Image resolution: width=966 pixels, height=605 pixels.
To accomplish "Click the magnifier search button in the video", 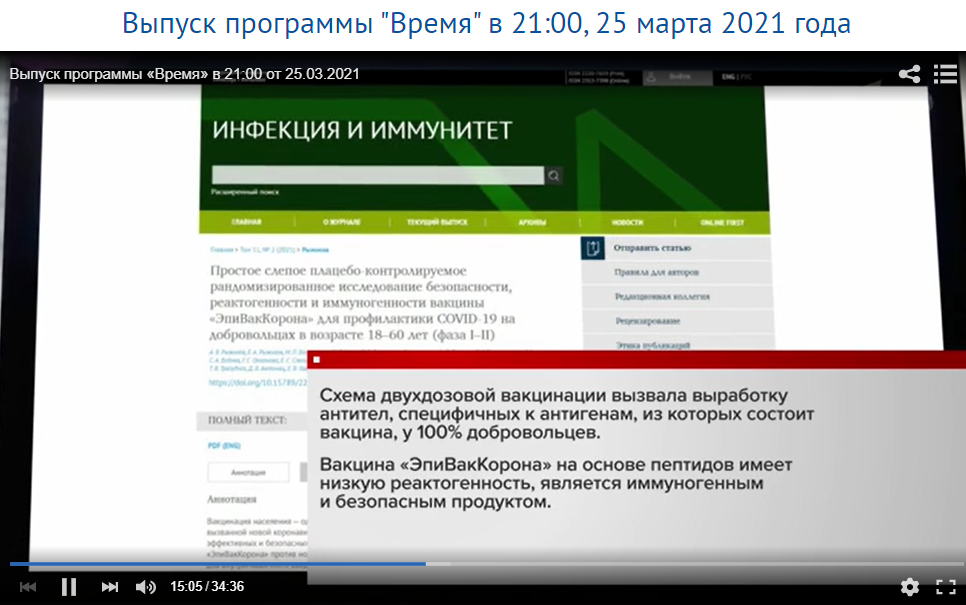I will tap(553, 176).
